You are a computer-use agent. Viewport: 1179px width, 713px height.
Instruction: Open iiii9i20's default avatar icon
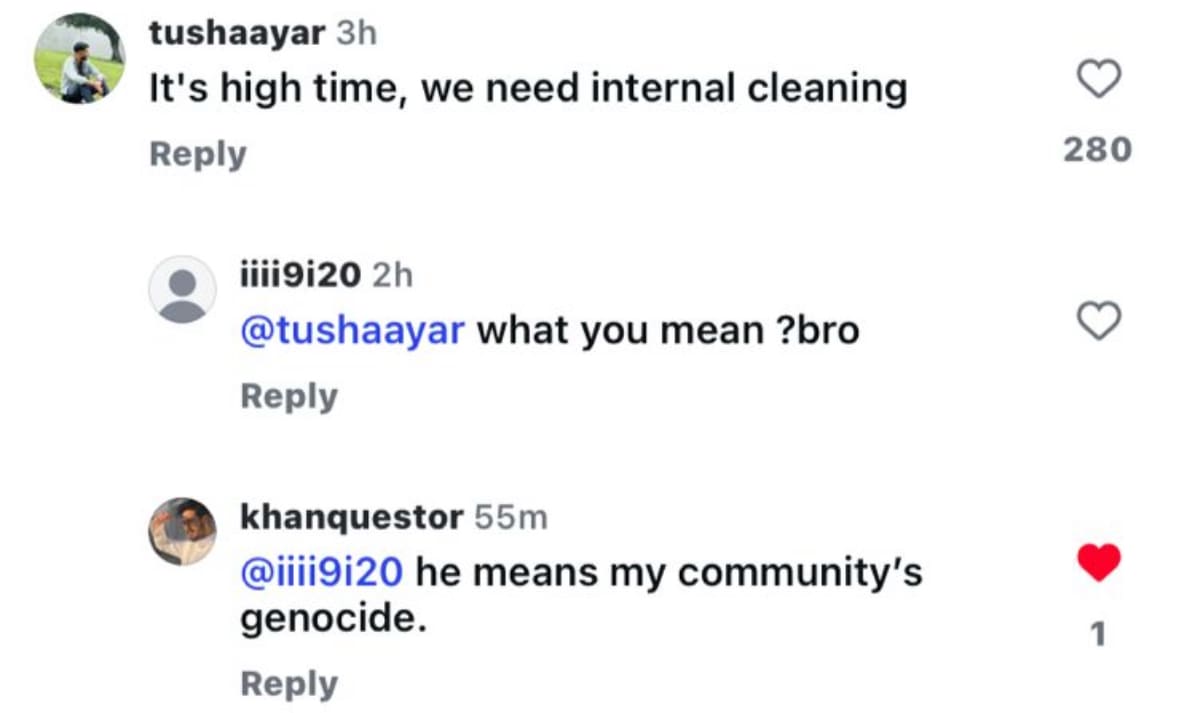[x=182, y=289]
